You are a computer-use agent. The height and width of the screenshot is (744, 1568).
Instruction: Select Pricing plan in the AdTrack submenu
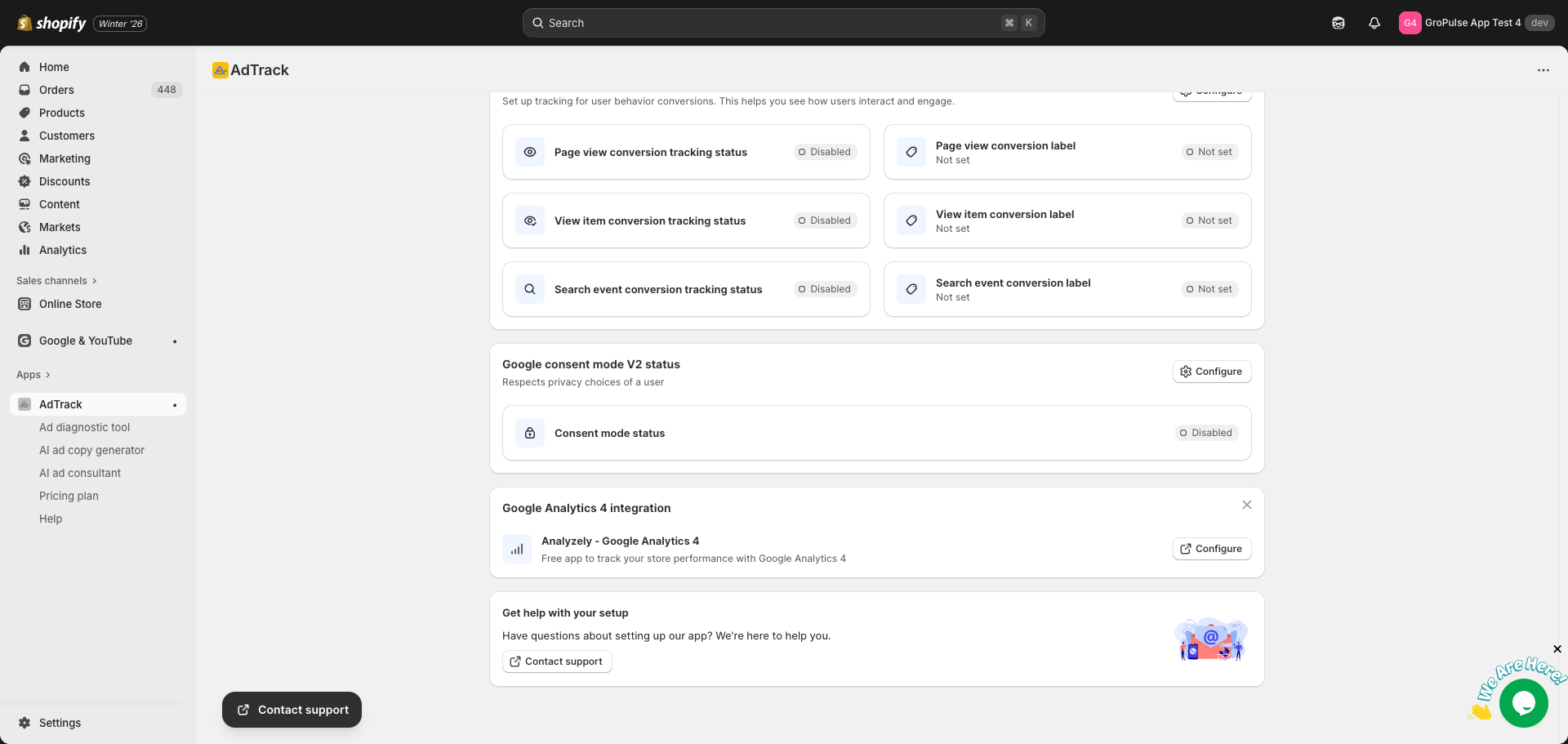pyautogui.click(x=69, y=496)
